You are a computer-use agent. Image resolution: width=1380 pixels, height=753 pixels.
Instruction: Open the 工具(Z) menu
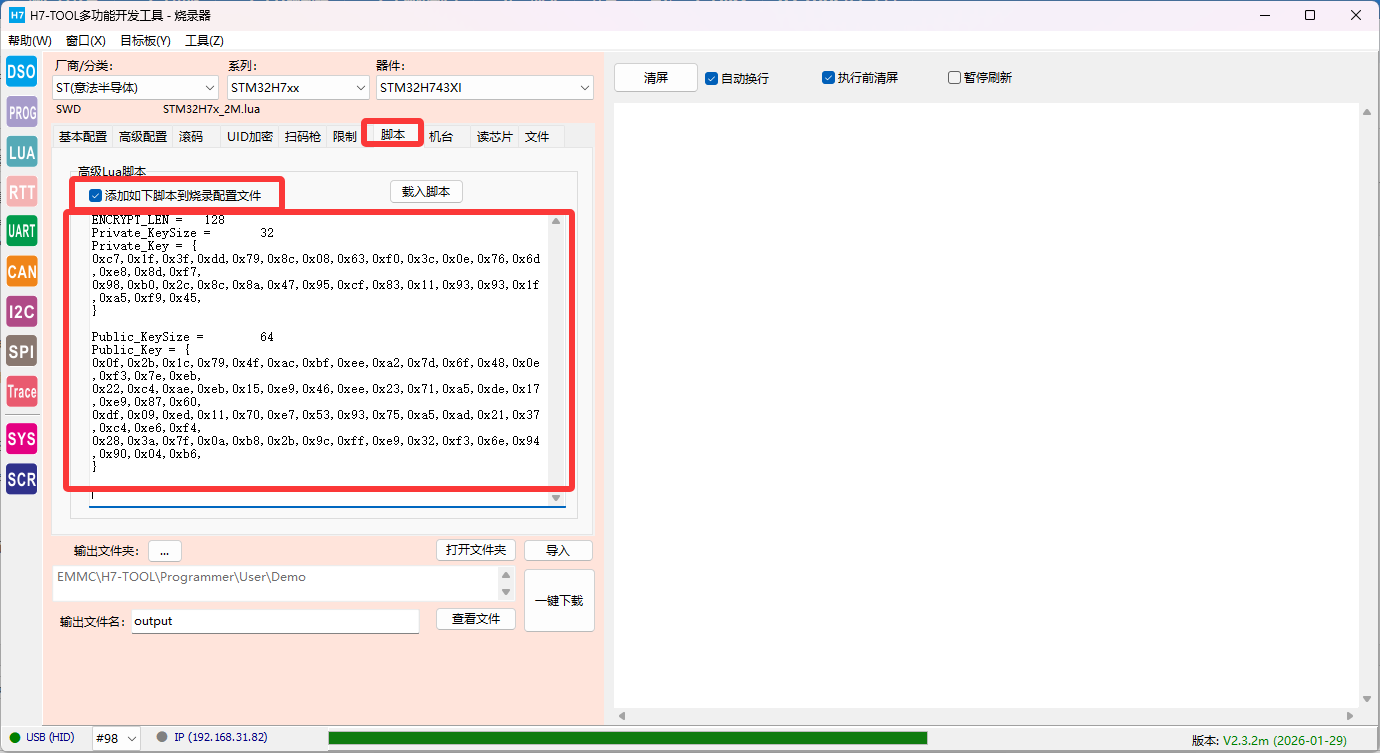(x=204, y=41)
